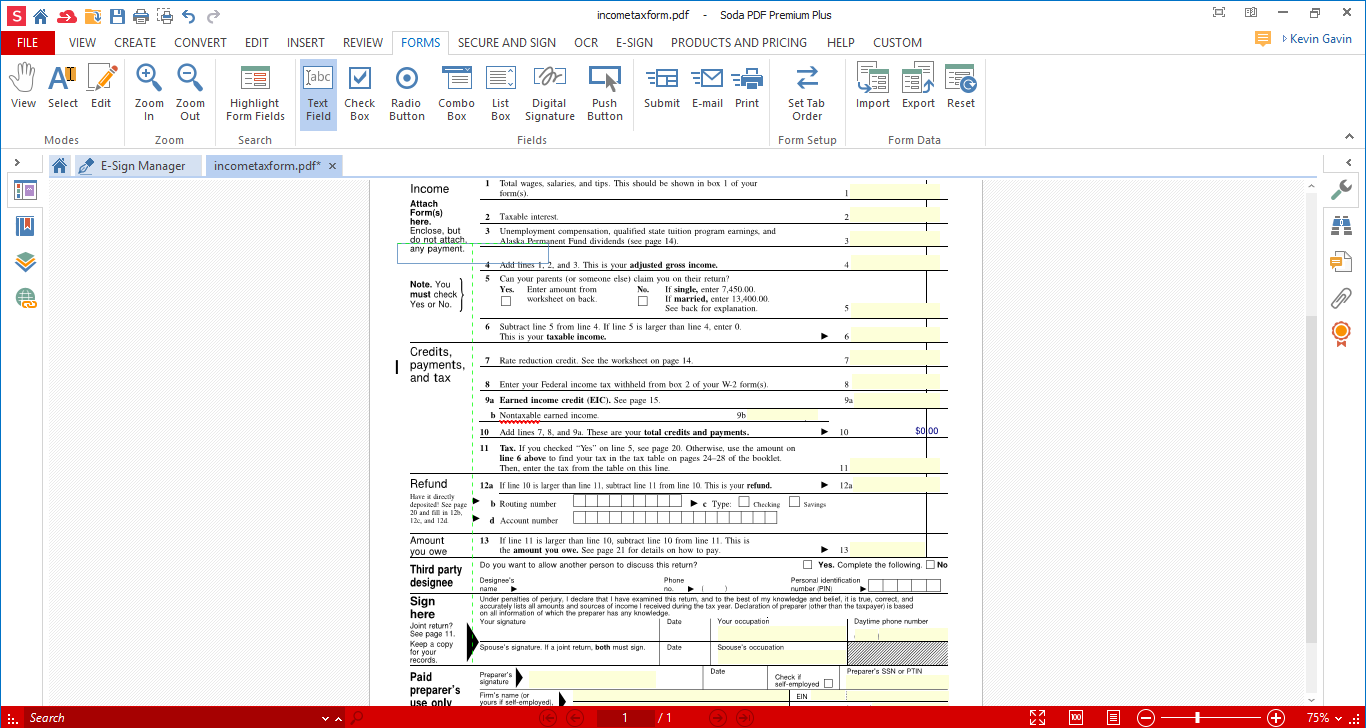1366x728 pixels.
Task: Choose the Radio Button field tool
Action: [407, 94]
